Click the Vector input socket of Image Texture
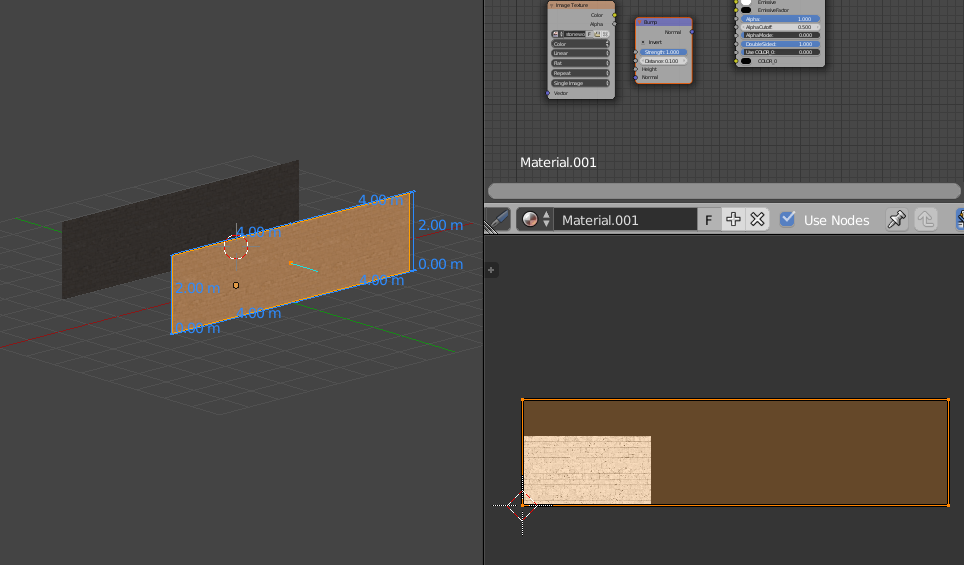The width and height of the screenshot is (964, 565). point(548,93)
